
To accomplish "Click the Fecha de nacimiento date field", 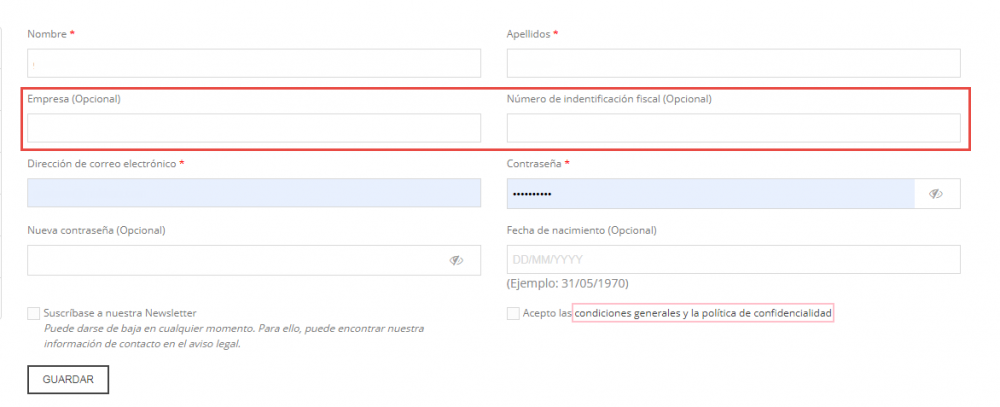I will 733,260.
